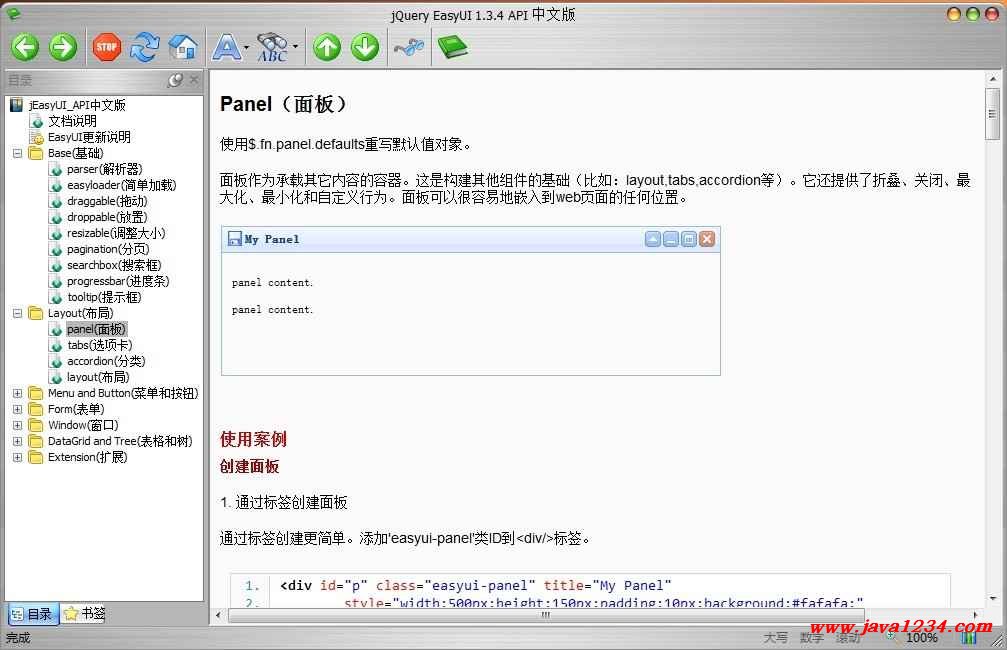Go to previous topic with up arrow

327,48
